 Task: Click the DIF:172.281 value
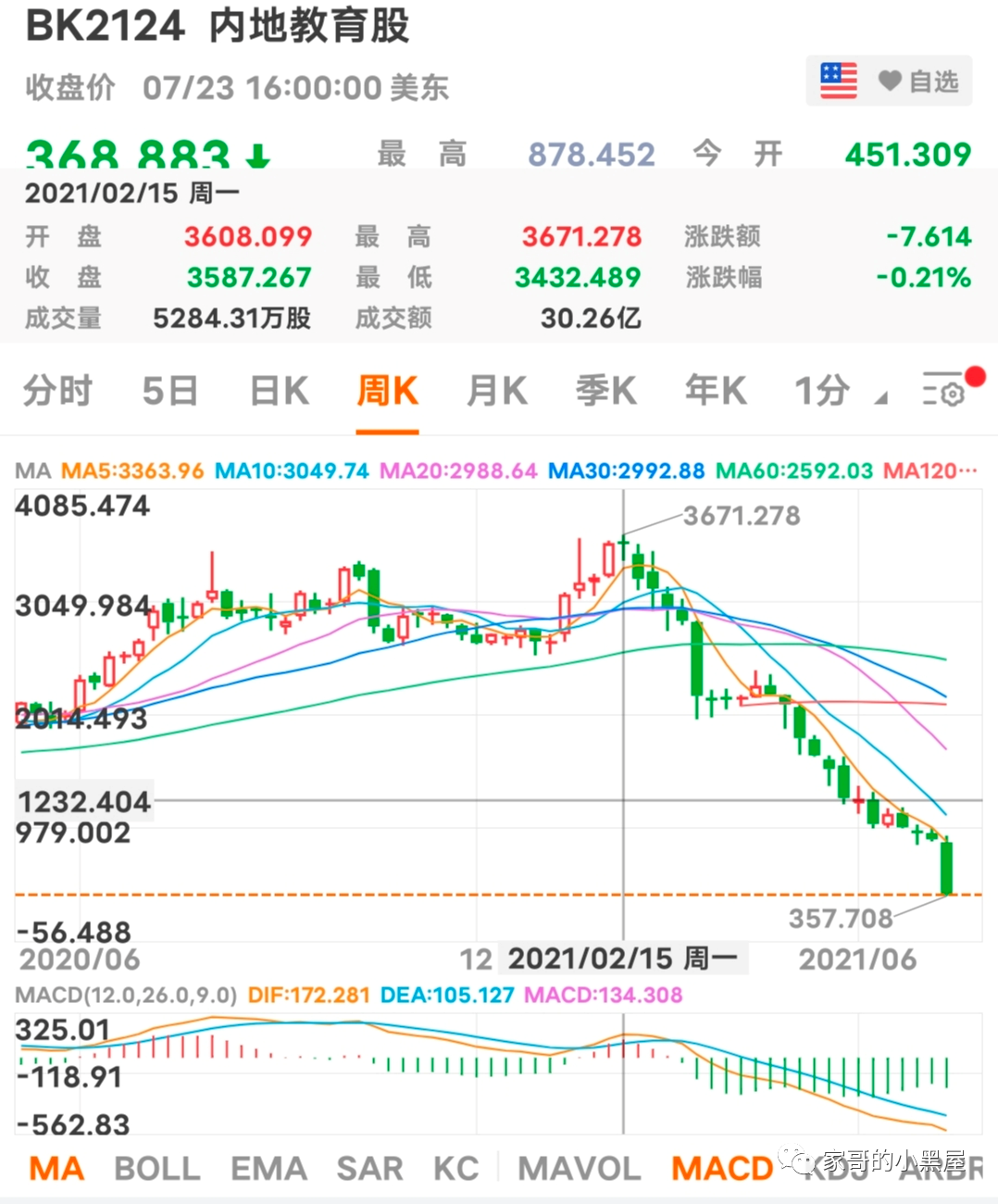309,996
